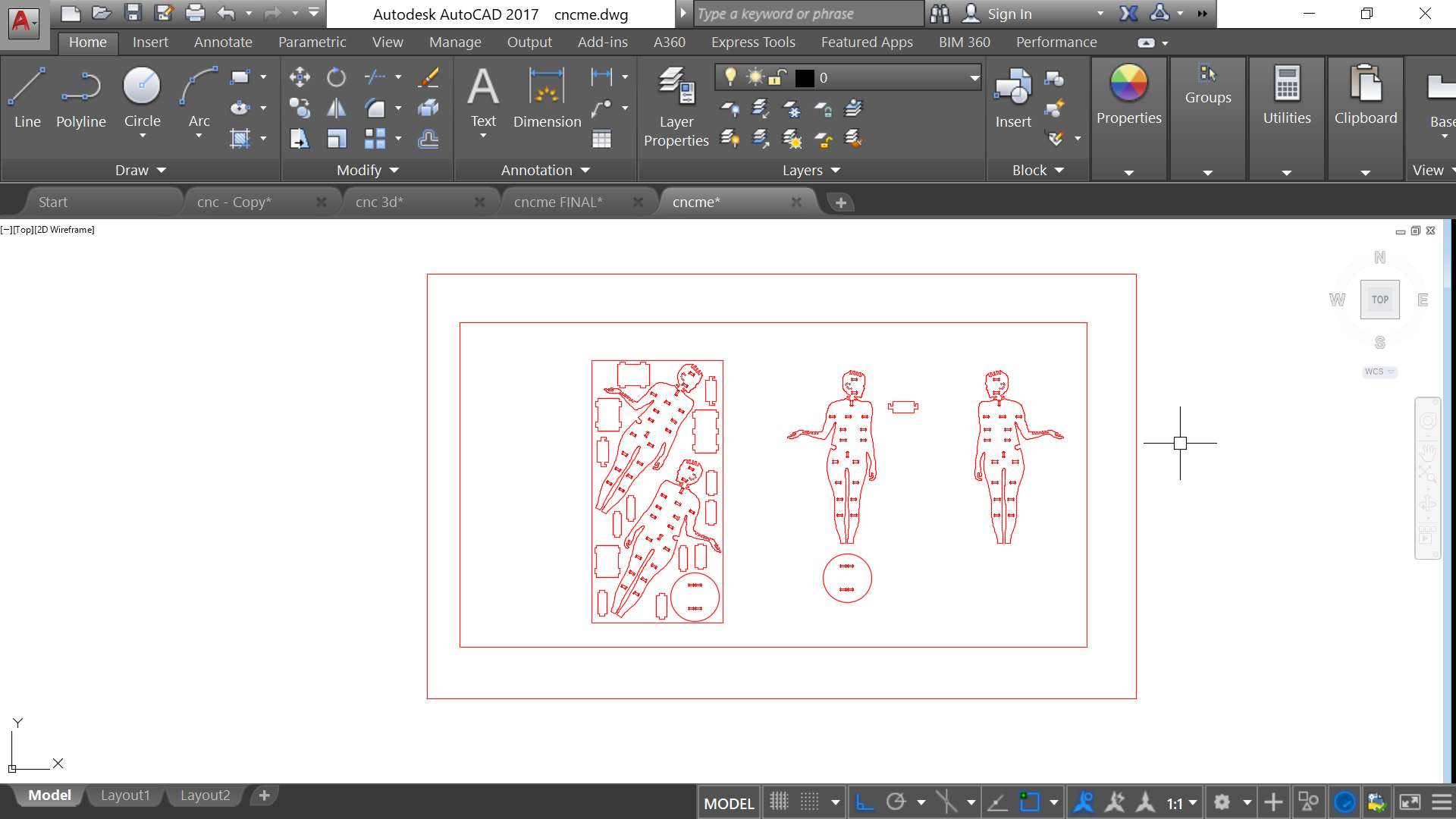Image resolution: width=1456 pixels, height=819 pixels.
Task: Toggle object snap in status bar
Action: click(1029, 802)
